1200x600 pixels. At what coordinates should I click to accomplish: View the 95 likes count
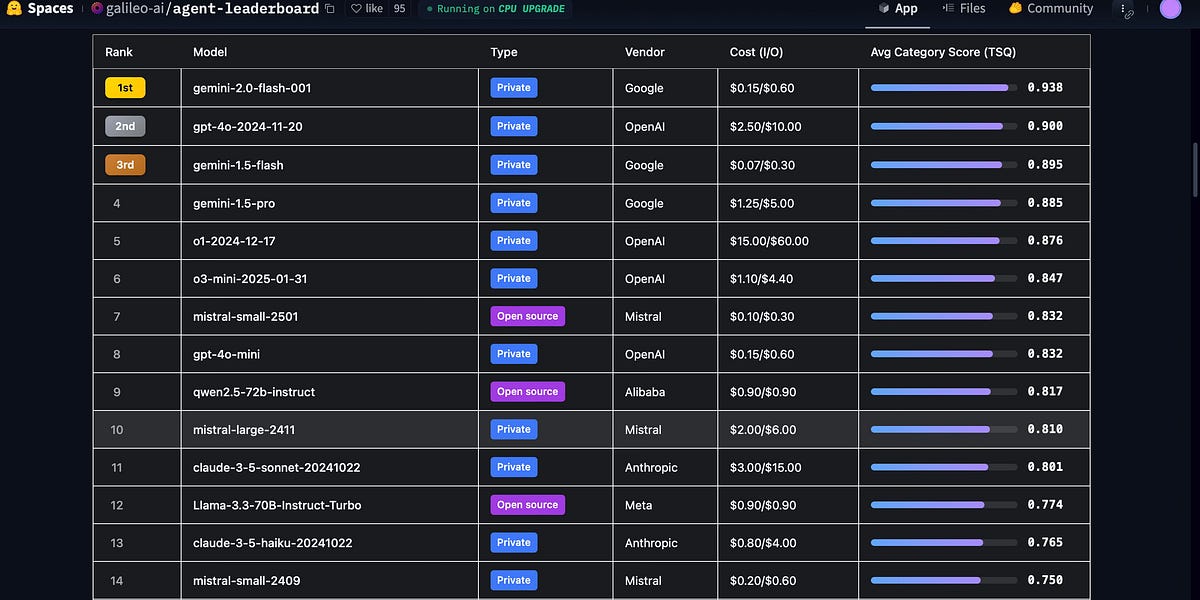(398, 8)
